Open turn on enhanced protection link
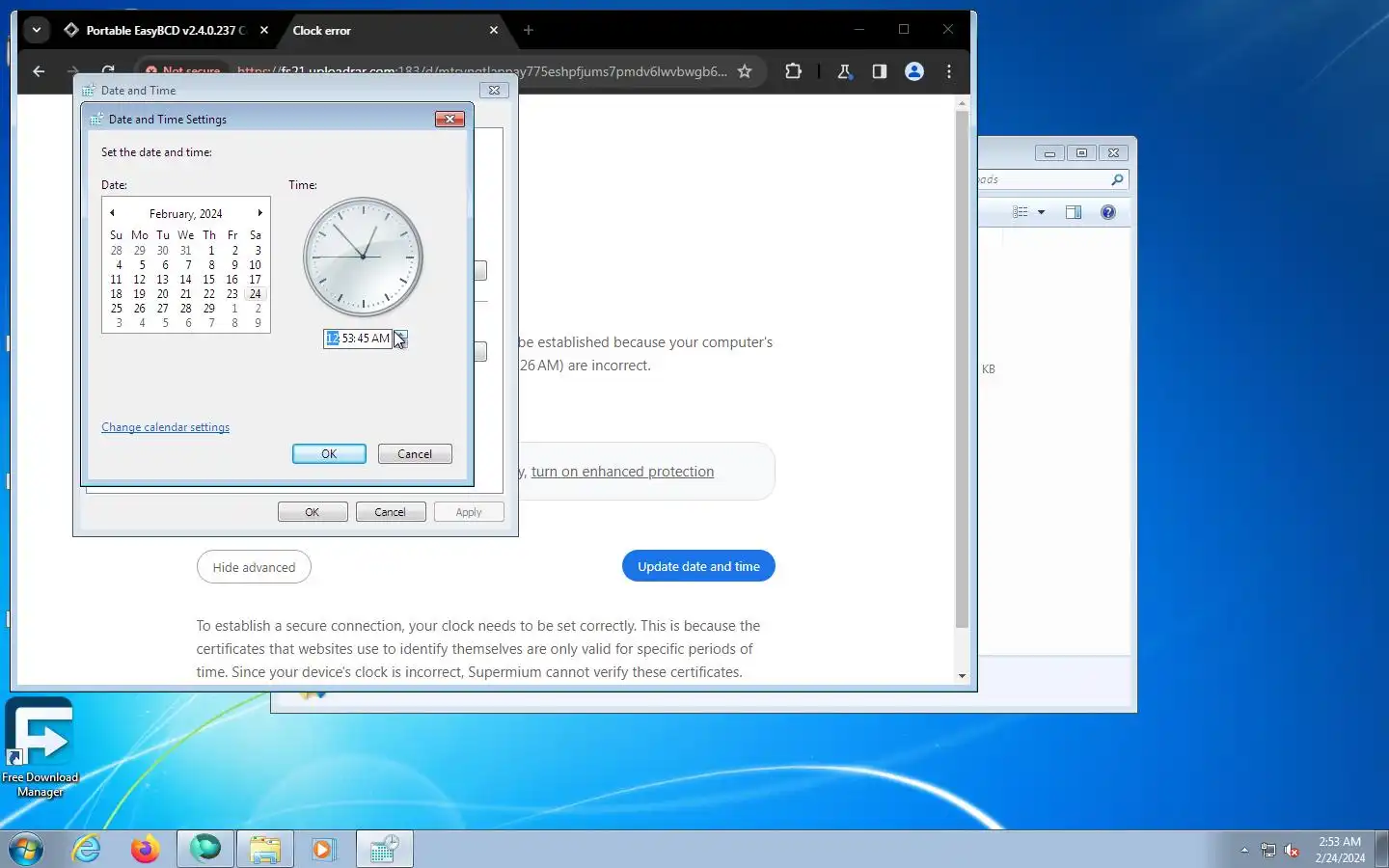Image resolution: width=1389 pixels, height=868 pixels. (x=622, y=472)
